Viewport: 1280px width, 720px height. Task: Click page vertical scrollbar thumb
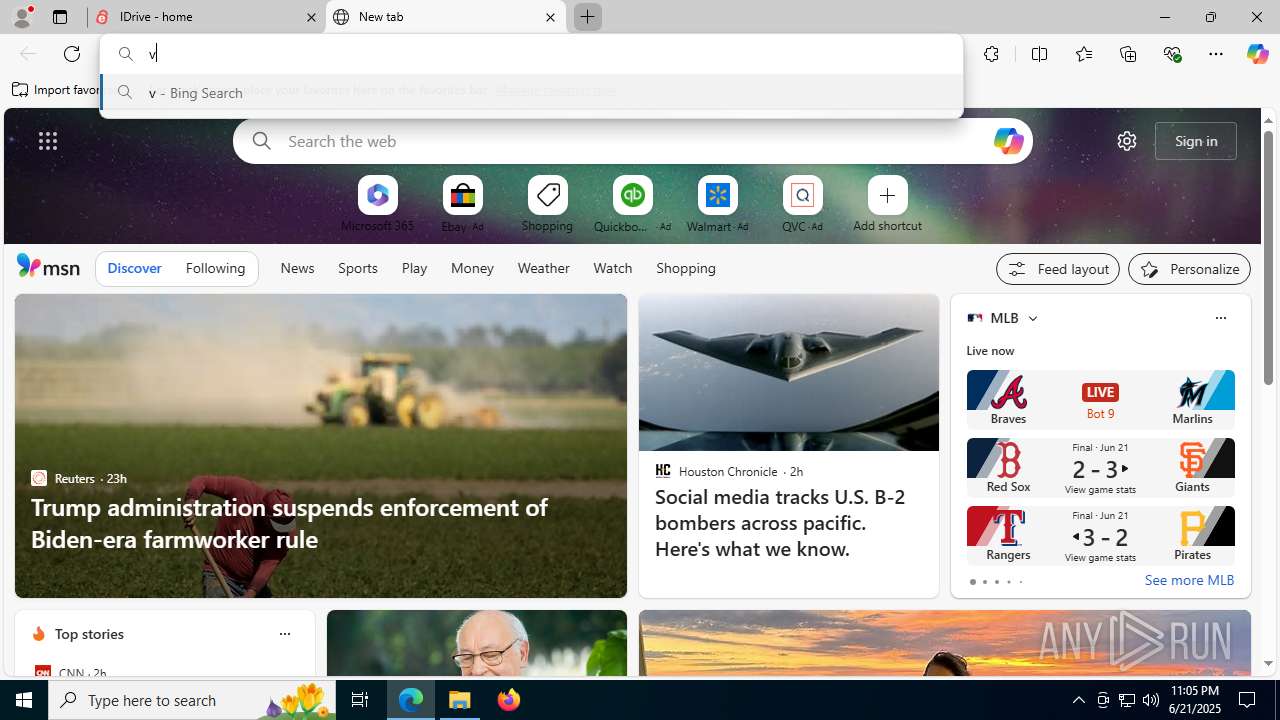[1268, 257]
